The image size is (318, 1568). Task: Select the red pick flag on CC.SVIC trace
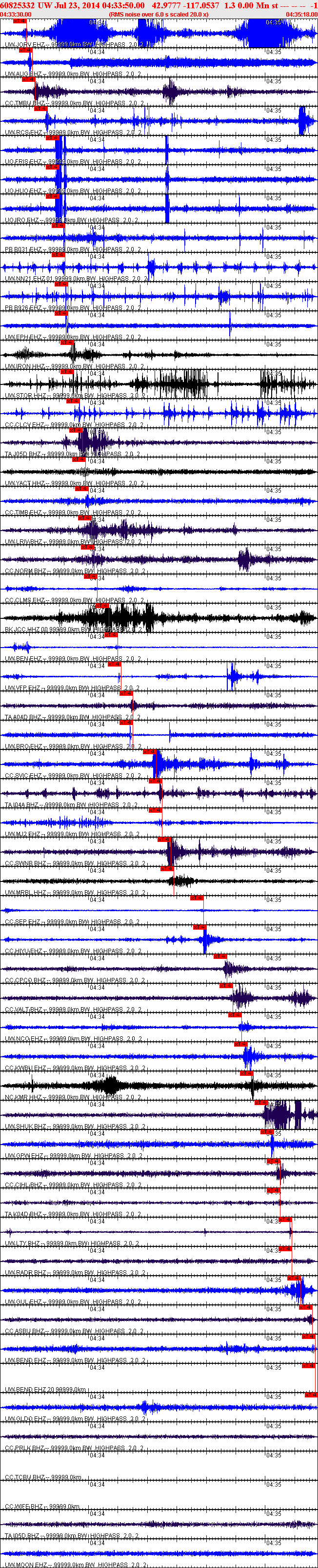pos(149,752)
